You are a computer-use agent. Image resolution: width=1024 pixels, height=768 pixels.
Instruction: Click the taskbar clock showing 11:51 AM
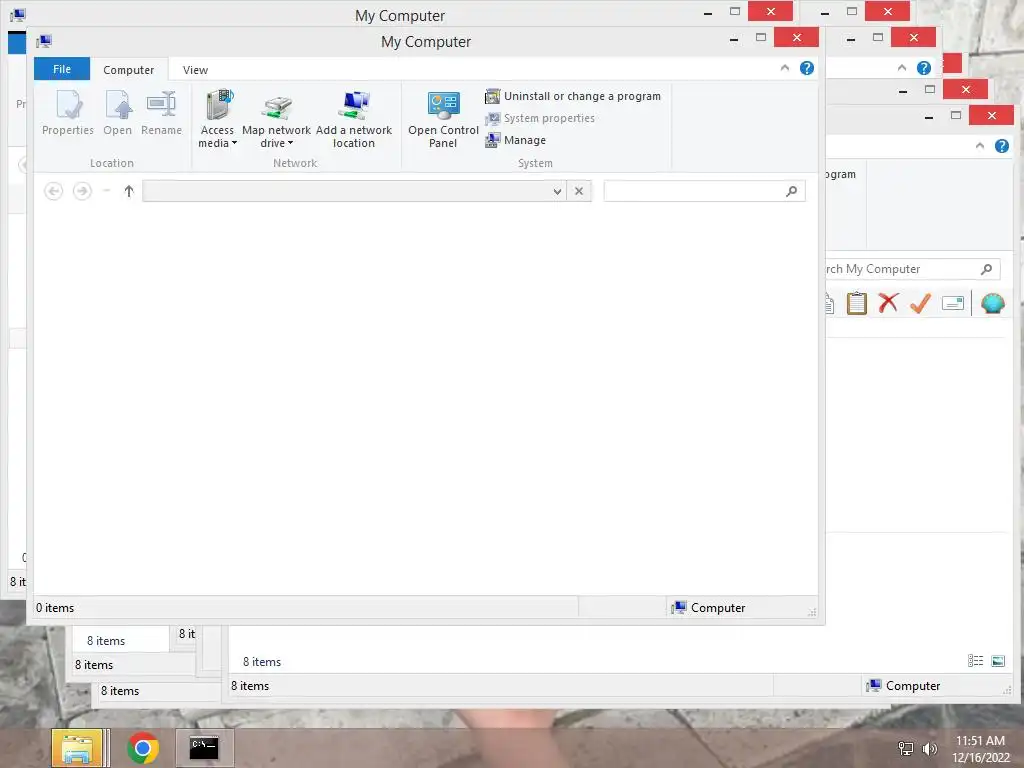[x=980, y=748]
